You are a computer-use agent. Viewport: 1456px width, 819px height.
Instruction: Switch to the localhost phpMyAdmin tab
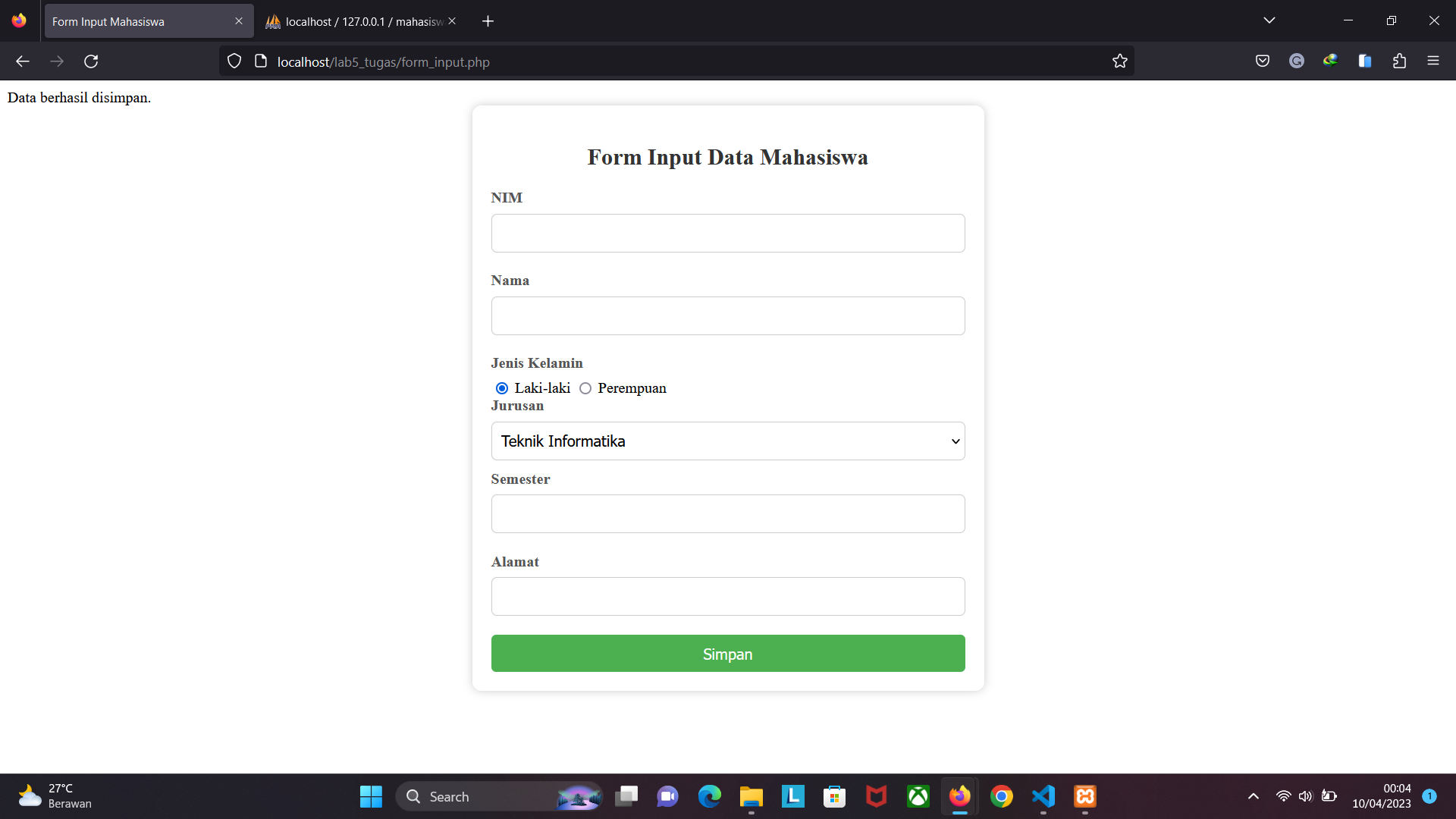(356, 21)
